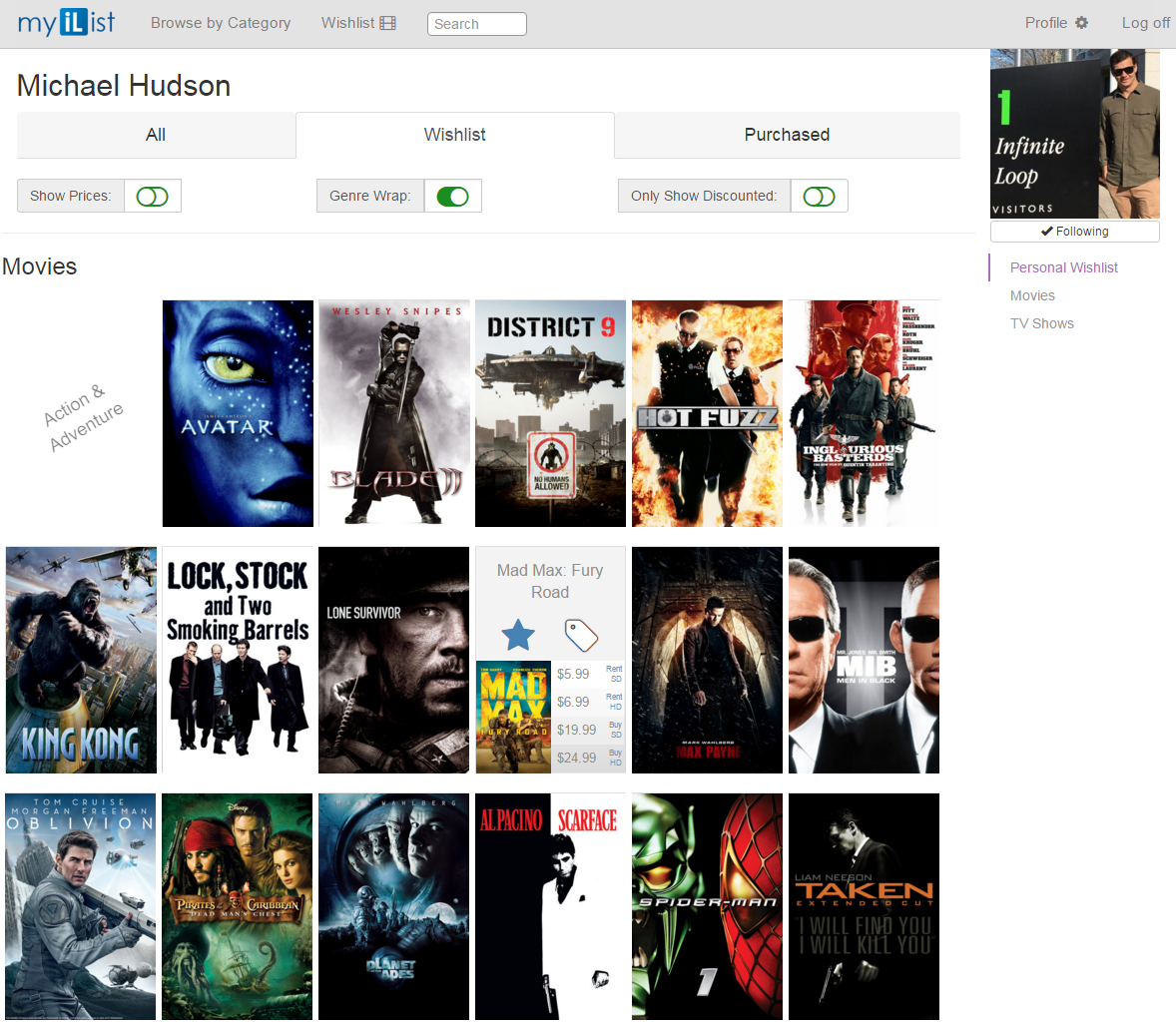This screenshot has height=1025, width=1176.
Task: Click the Mad Max Fury Road small poster
Action: [x=514, y=717]
